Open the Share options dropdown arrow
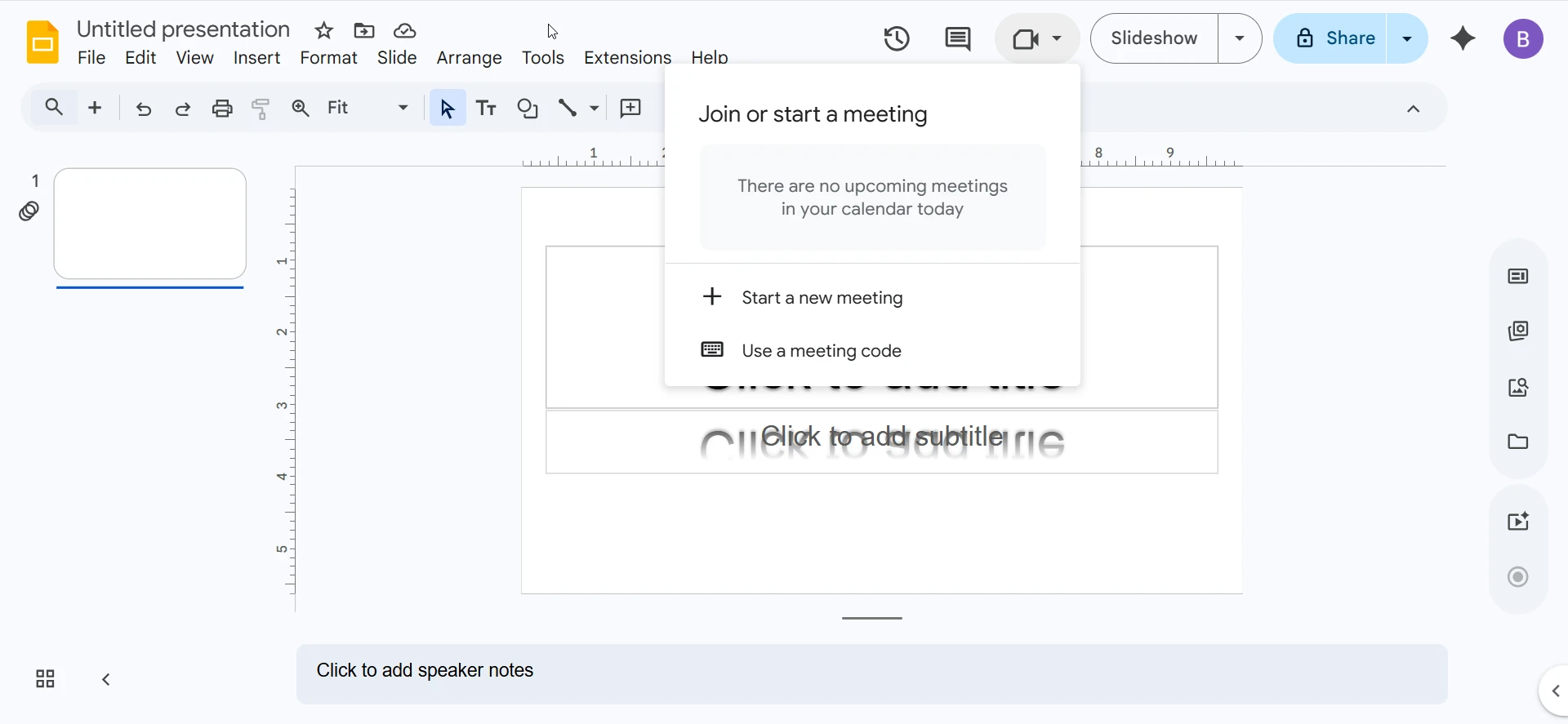The image size is (1568, 724). tap(1407, 38)
